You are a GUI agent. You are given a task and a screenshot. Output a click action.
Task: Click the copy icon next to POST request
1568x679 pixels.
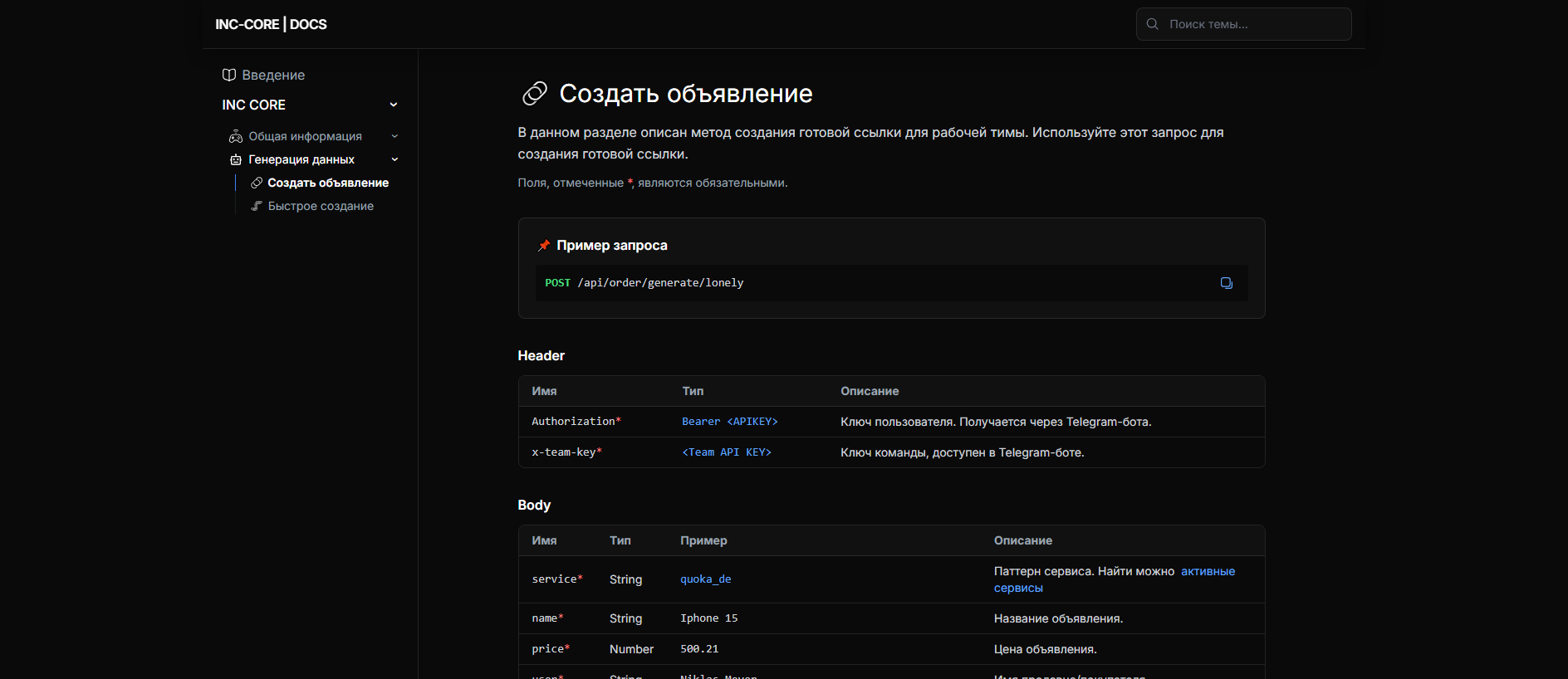tap(1226, 283)
